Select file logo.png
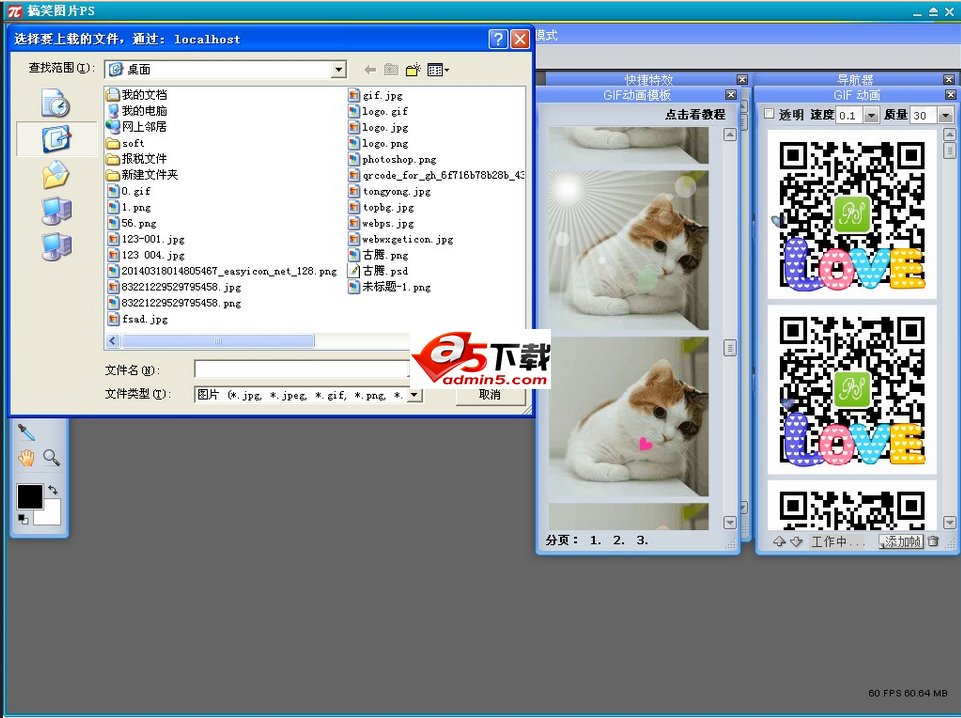 (x=378, y=143)
